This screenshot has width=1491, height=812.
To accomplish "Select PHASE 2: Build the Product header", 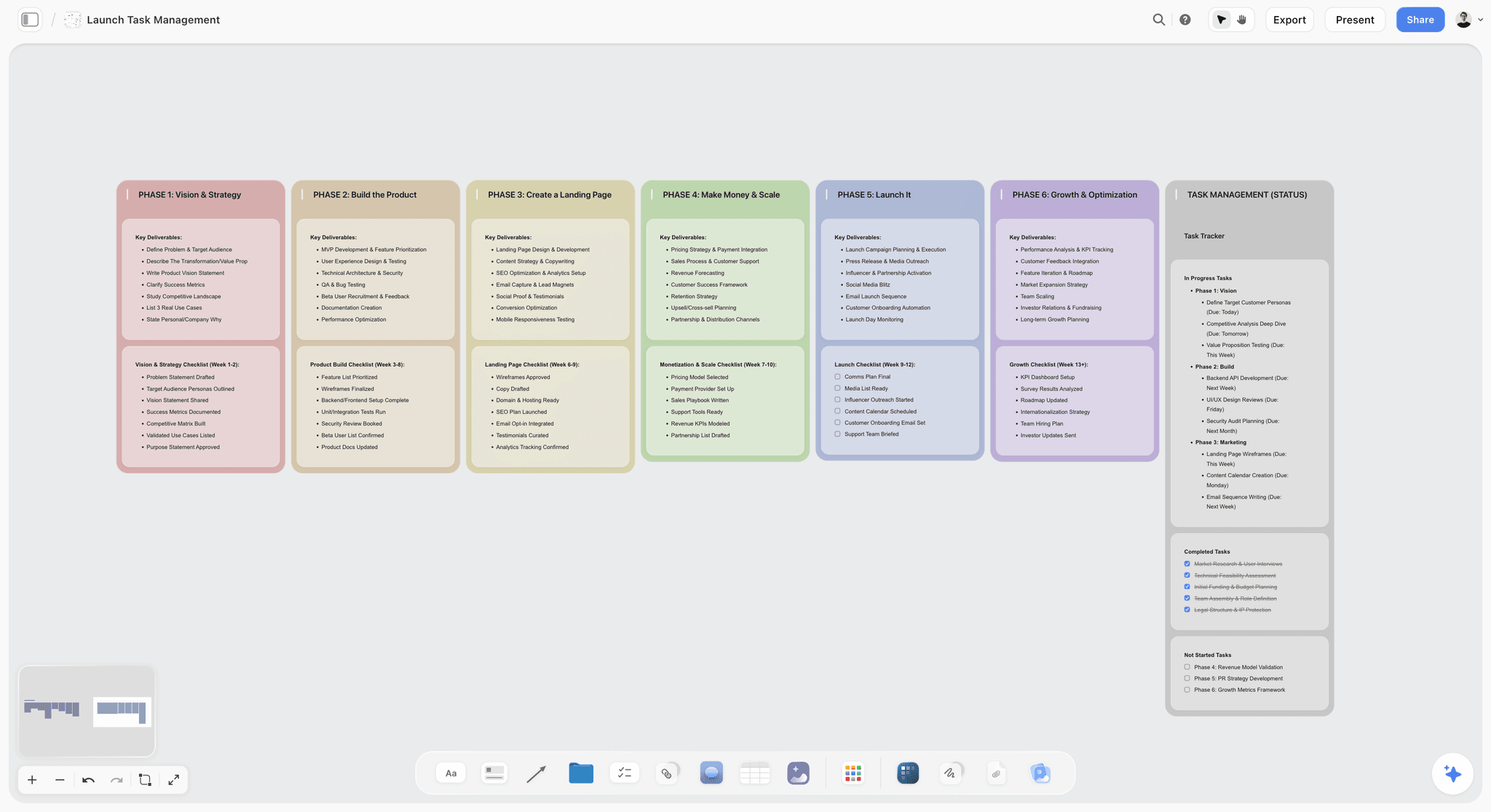I will pos(365,195).
